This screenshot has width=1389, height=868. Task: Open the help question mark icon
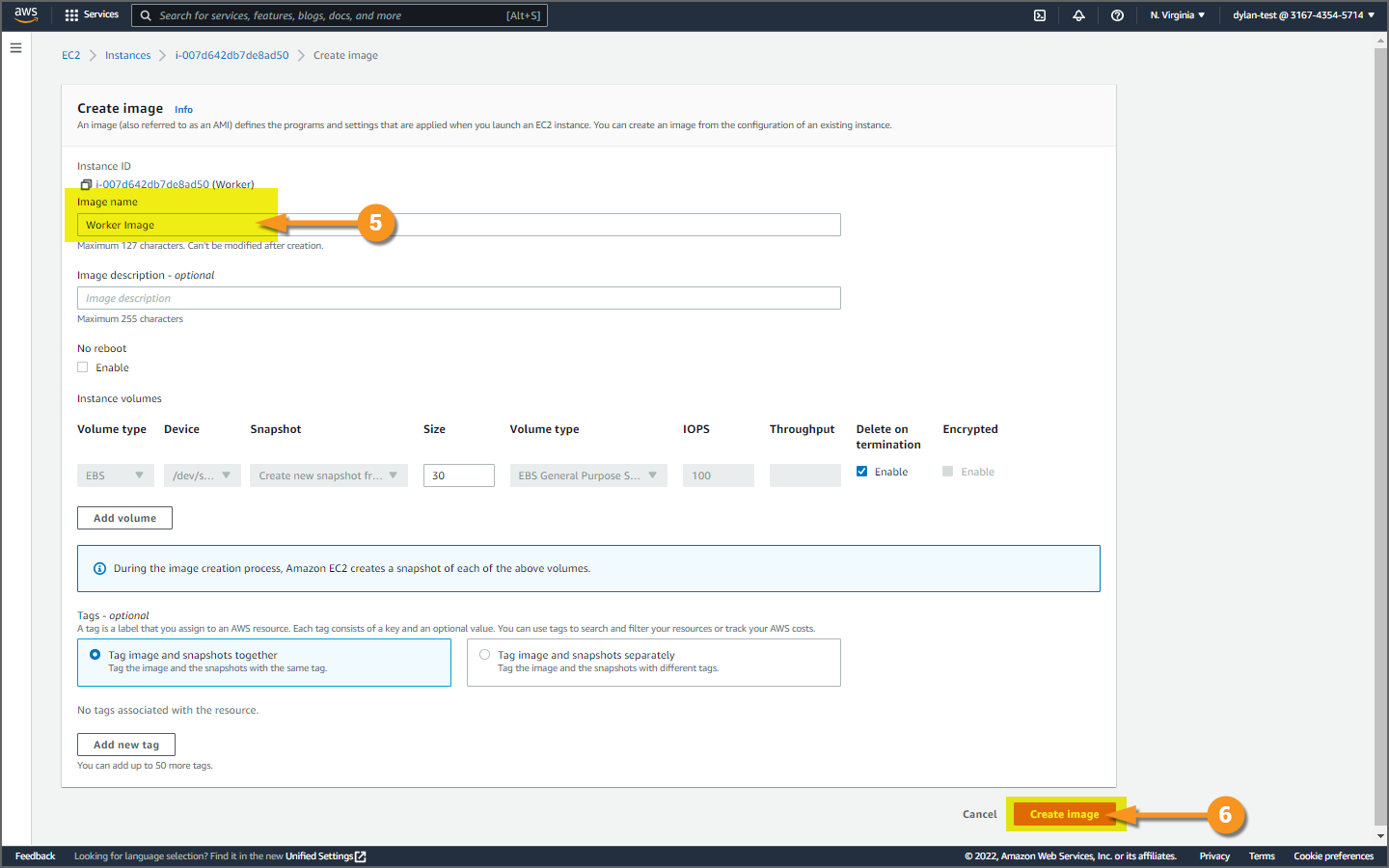(x=1117, y=15)
